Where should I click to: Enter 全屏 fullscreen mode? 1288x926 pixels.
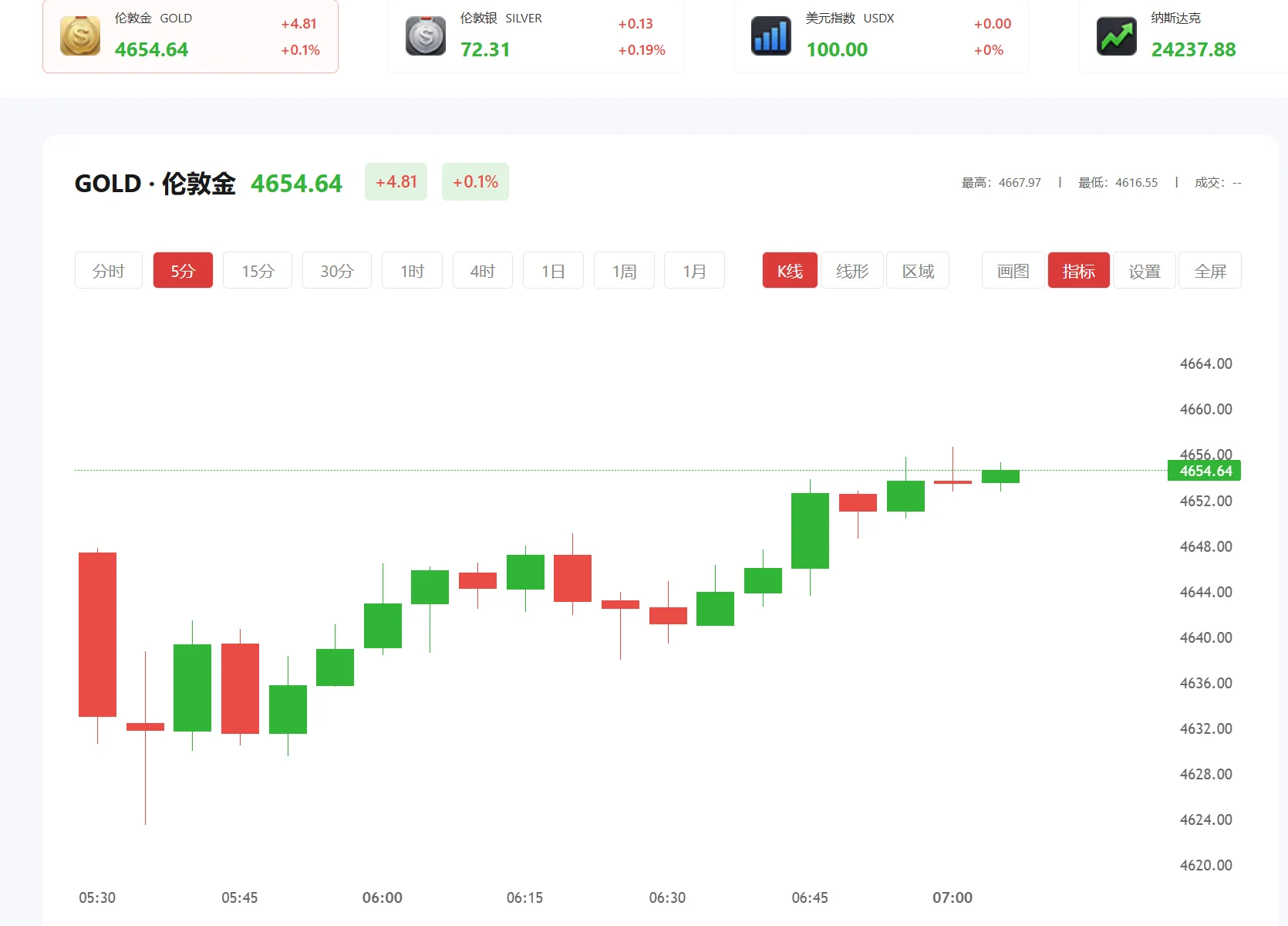pos(1210,271)
